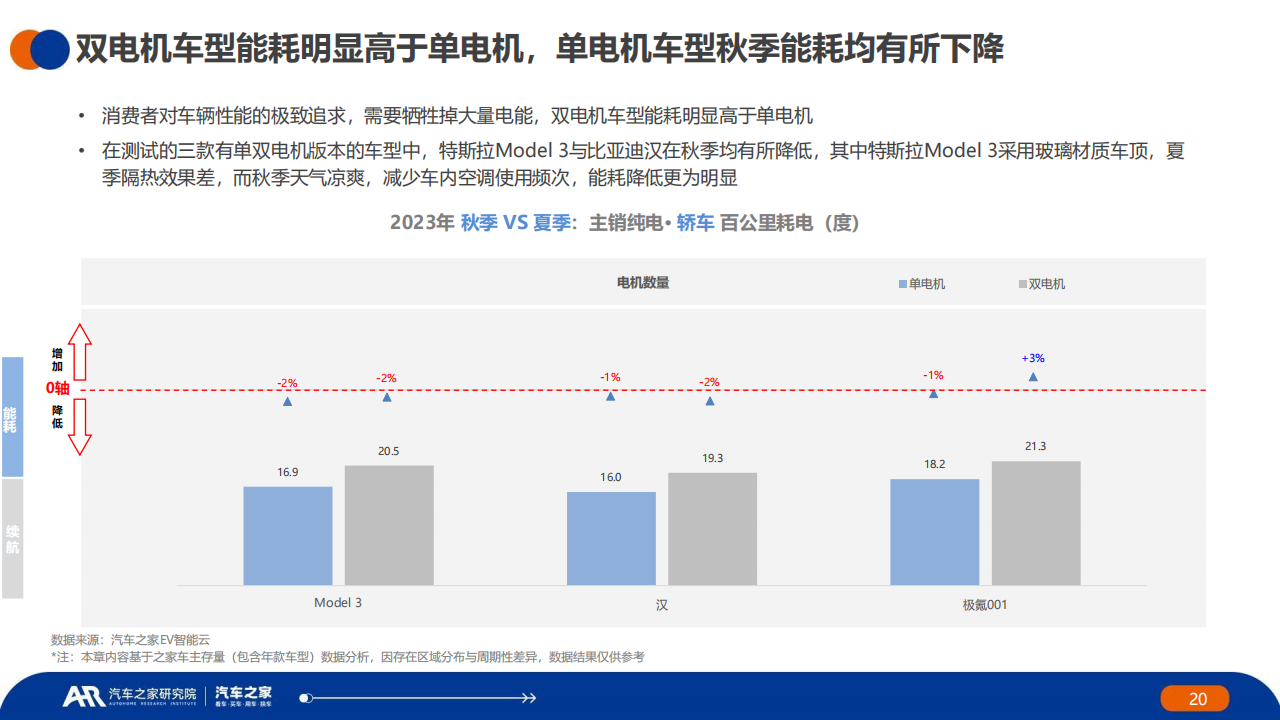Click the 21.3 value label
This screenshot has height=720, width=1280.
[1036, 446]
